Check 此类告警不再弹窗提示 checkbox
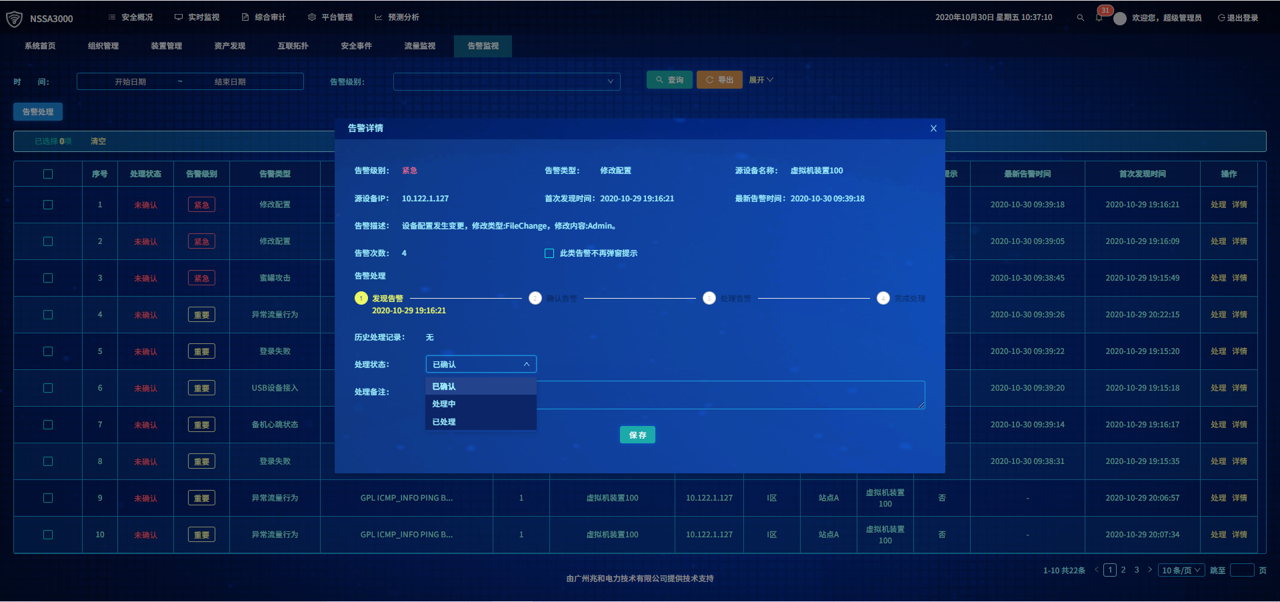Image resolution: width=1280 pixels, height=602 pixels. pyautogui.click(x=549, y=253)
